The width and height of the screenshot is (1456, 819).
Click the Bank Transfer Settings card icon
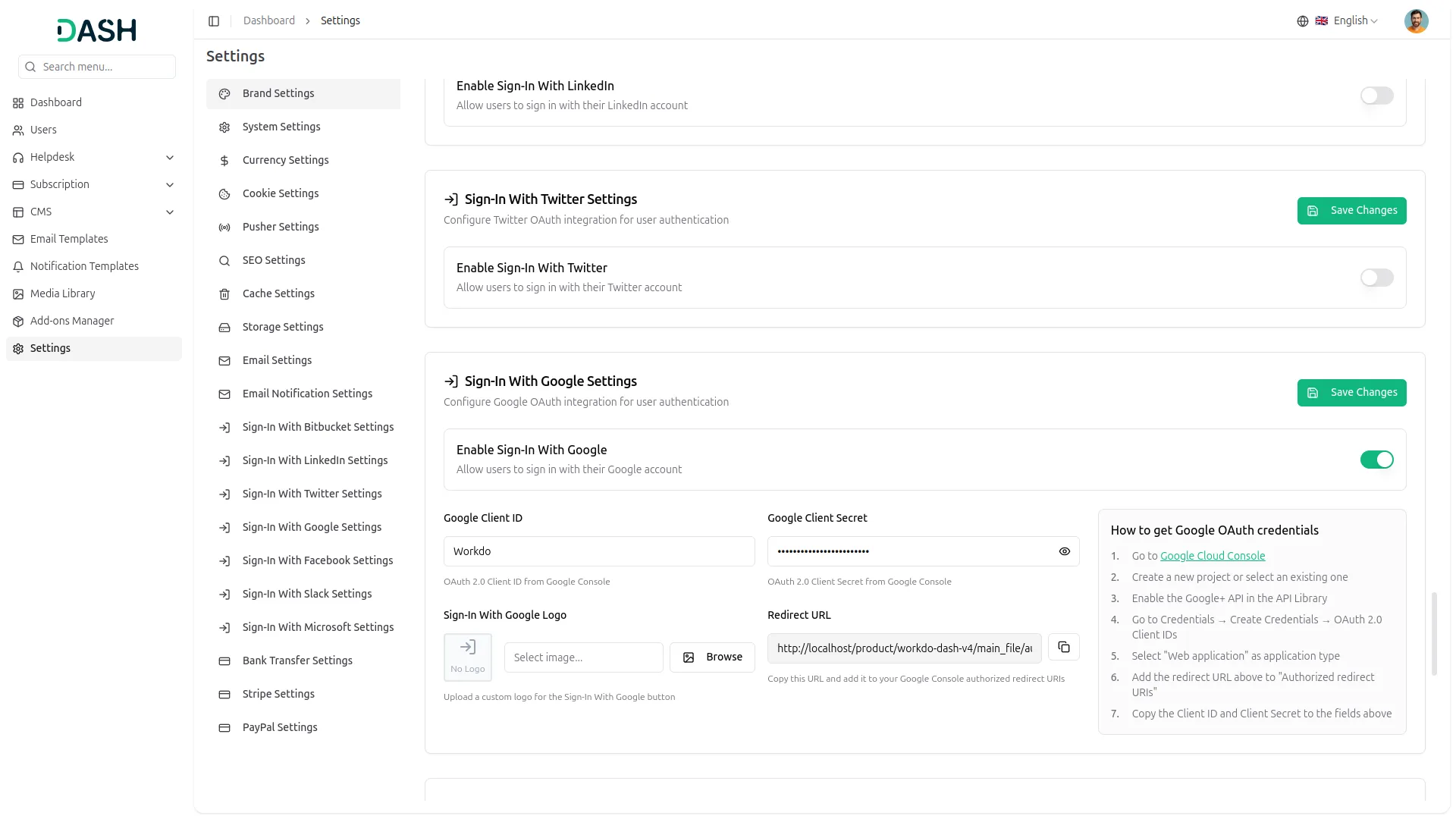tap(224, 661)
